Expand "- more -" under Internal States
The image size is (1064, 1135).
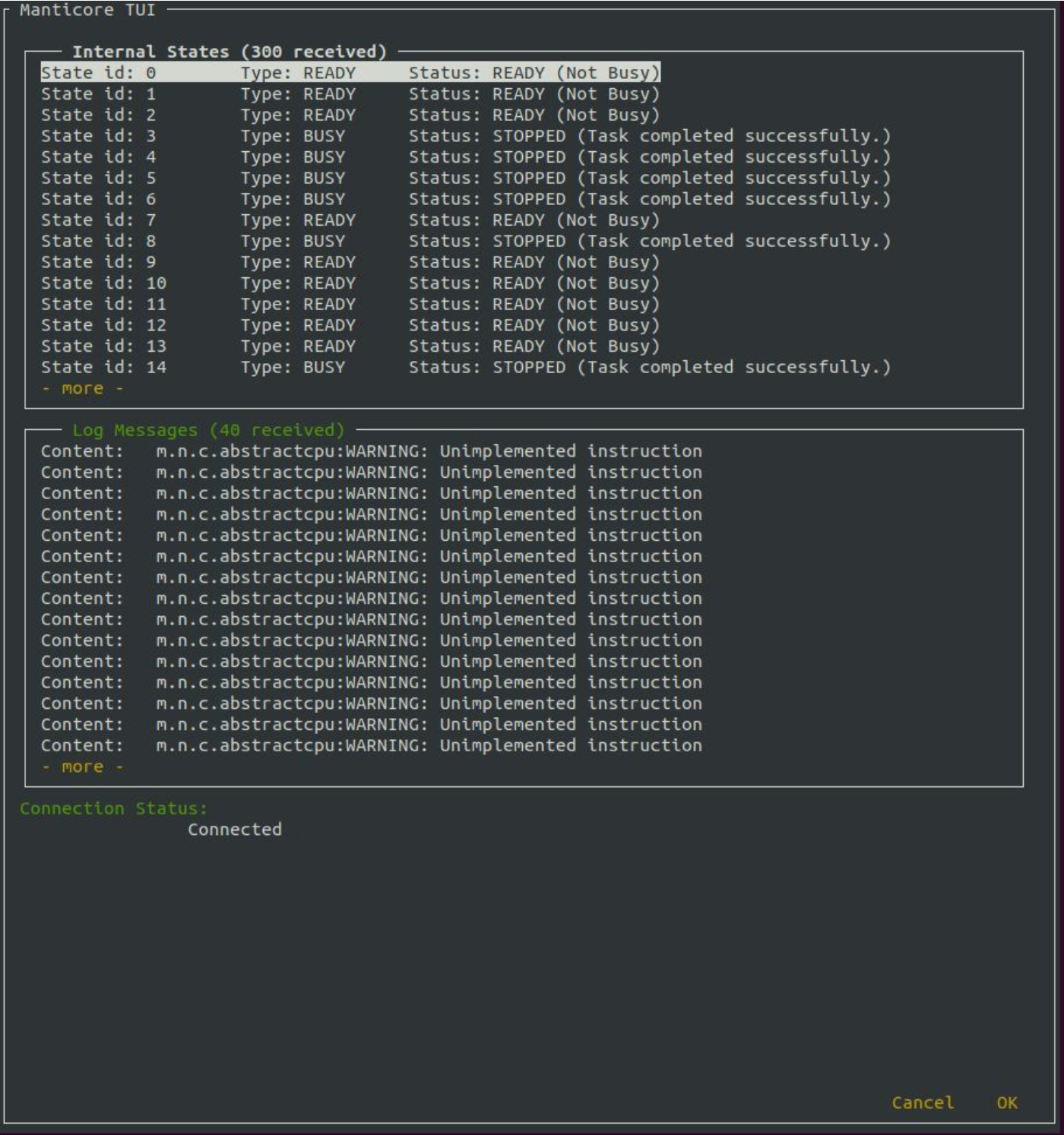[82, 388]
